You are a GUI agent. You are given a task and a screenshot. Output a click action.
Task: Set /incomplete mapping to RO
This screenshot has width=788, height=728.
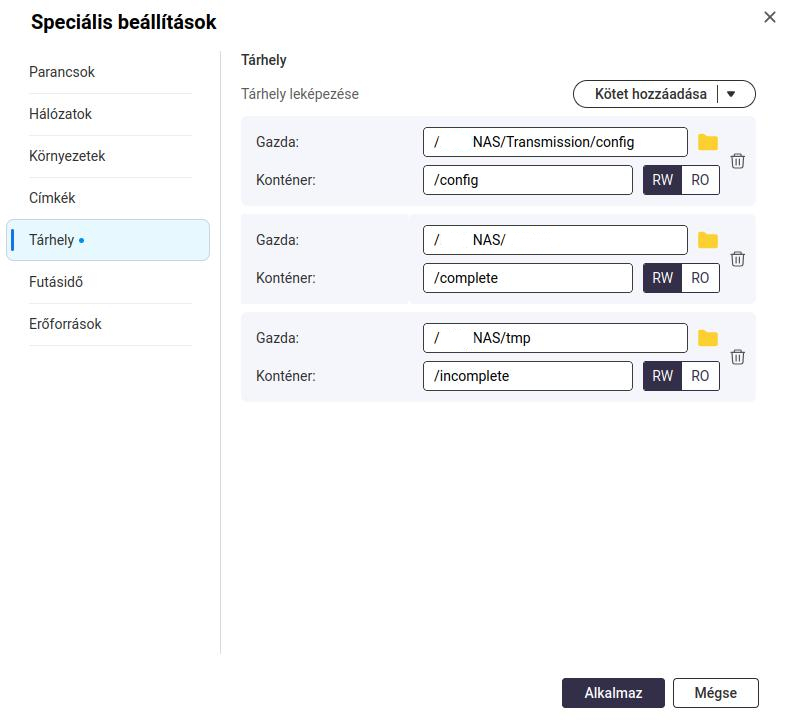tap(700, 376)
